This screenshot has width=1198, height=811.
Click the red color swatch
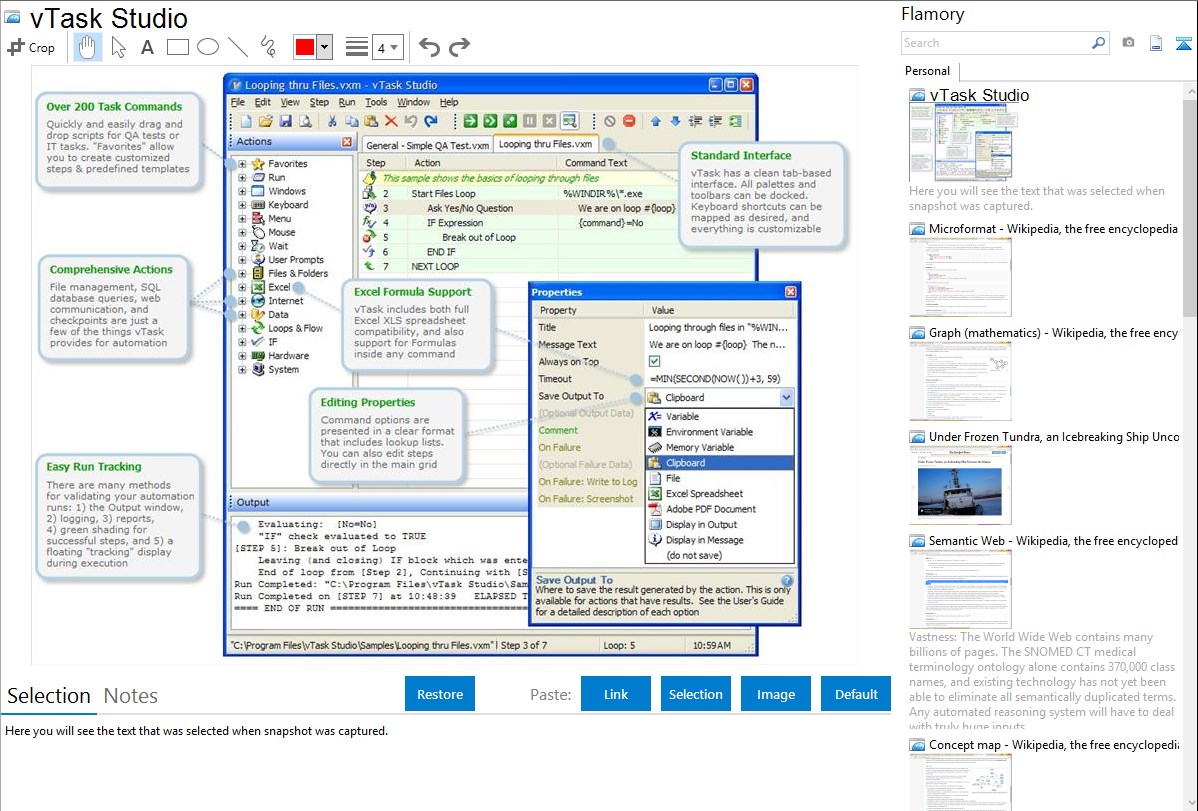[x=305, y=47]
